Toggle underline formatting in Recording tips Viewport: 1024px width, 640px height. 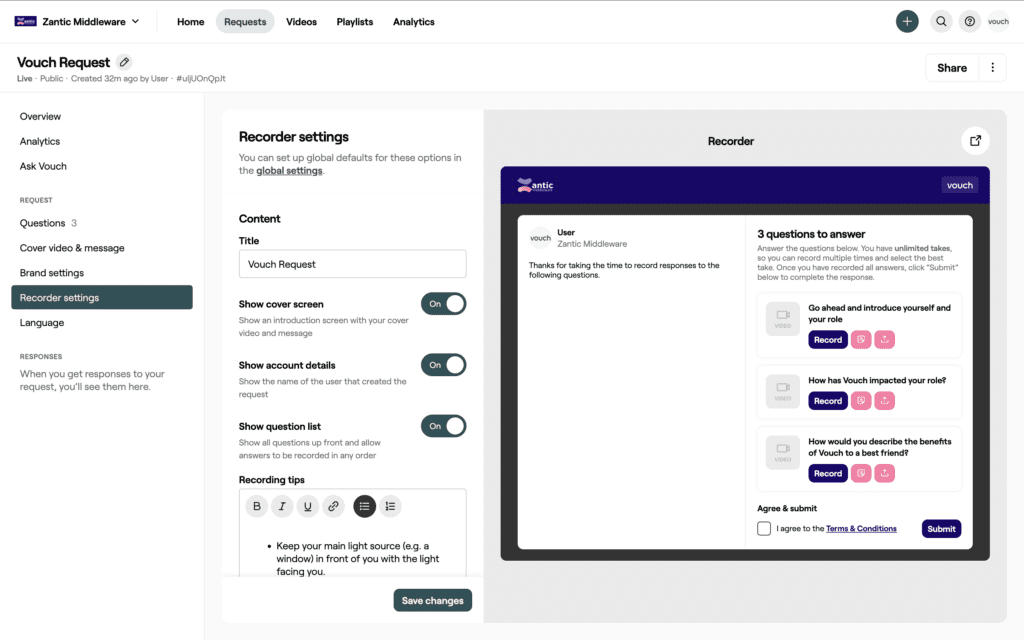[x=308, y=506]
